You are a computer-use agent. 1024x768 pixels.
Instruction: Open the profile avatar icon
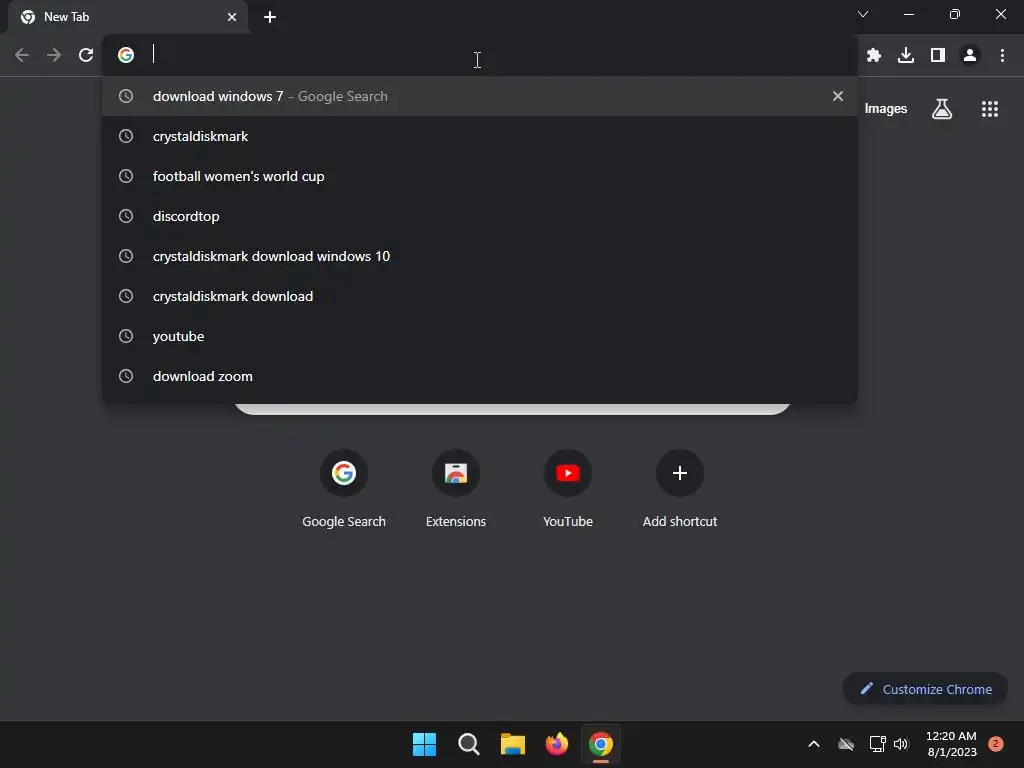pyautogui.click(x=970, y=55)
